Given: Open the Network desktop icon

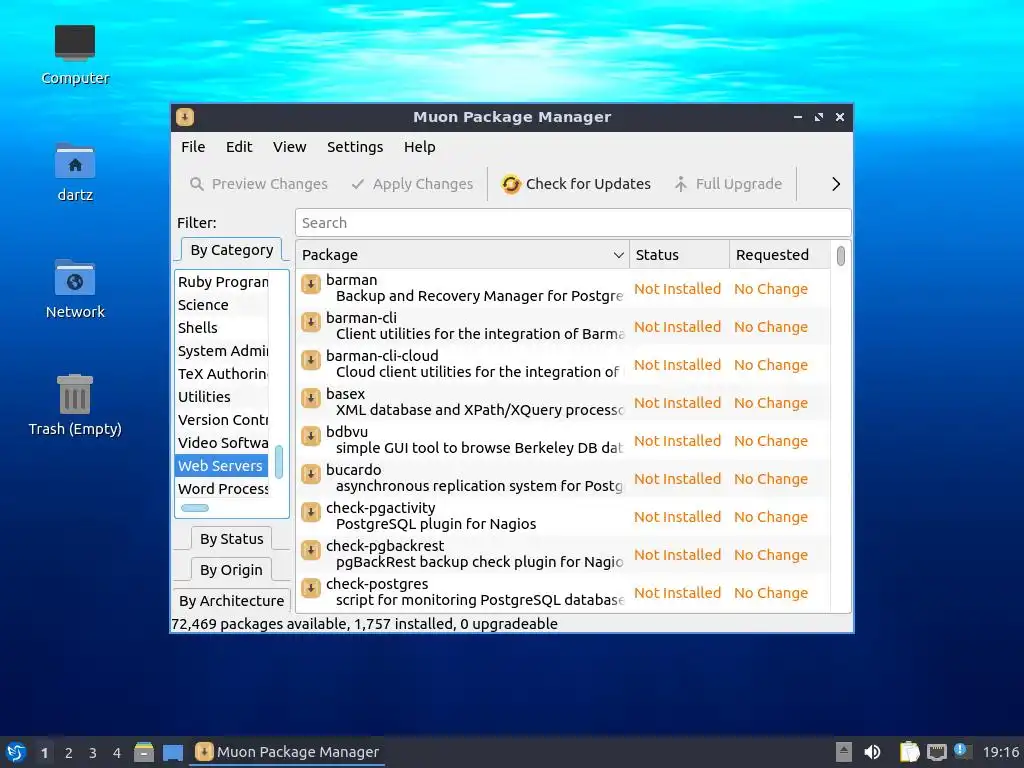Looking at the screenshot, I should tap(74, 289).
